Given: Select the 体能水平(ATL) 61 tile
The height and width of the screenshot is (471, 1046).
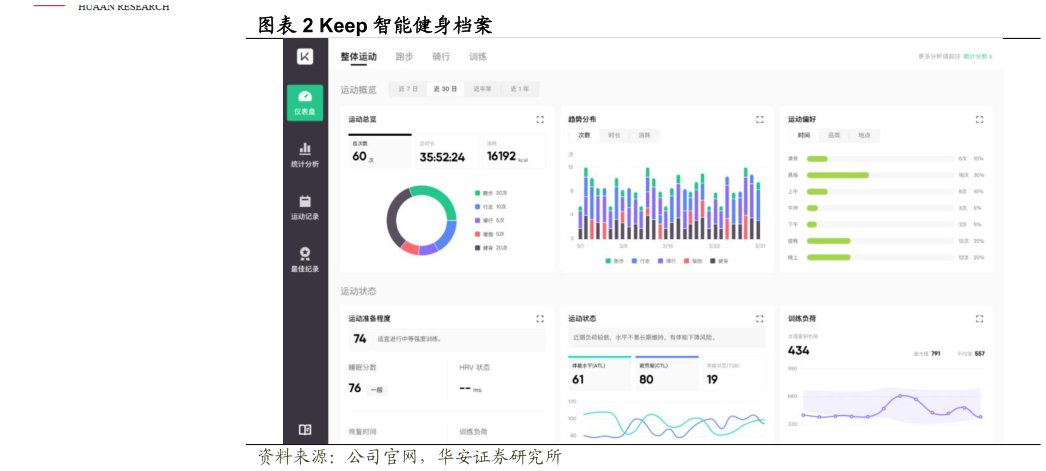Looking at the screenshot, I should (x=599, y=374).
